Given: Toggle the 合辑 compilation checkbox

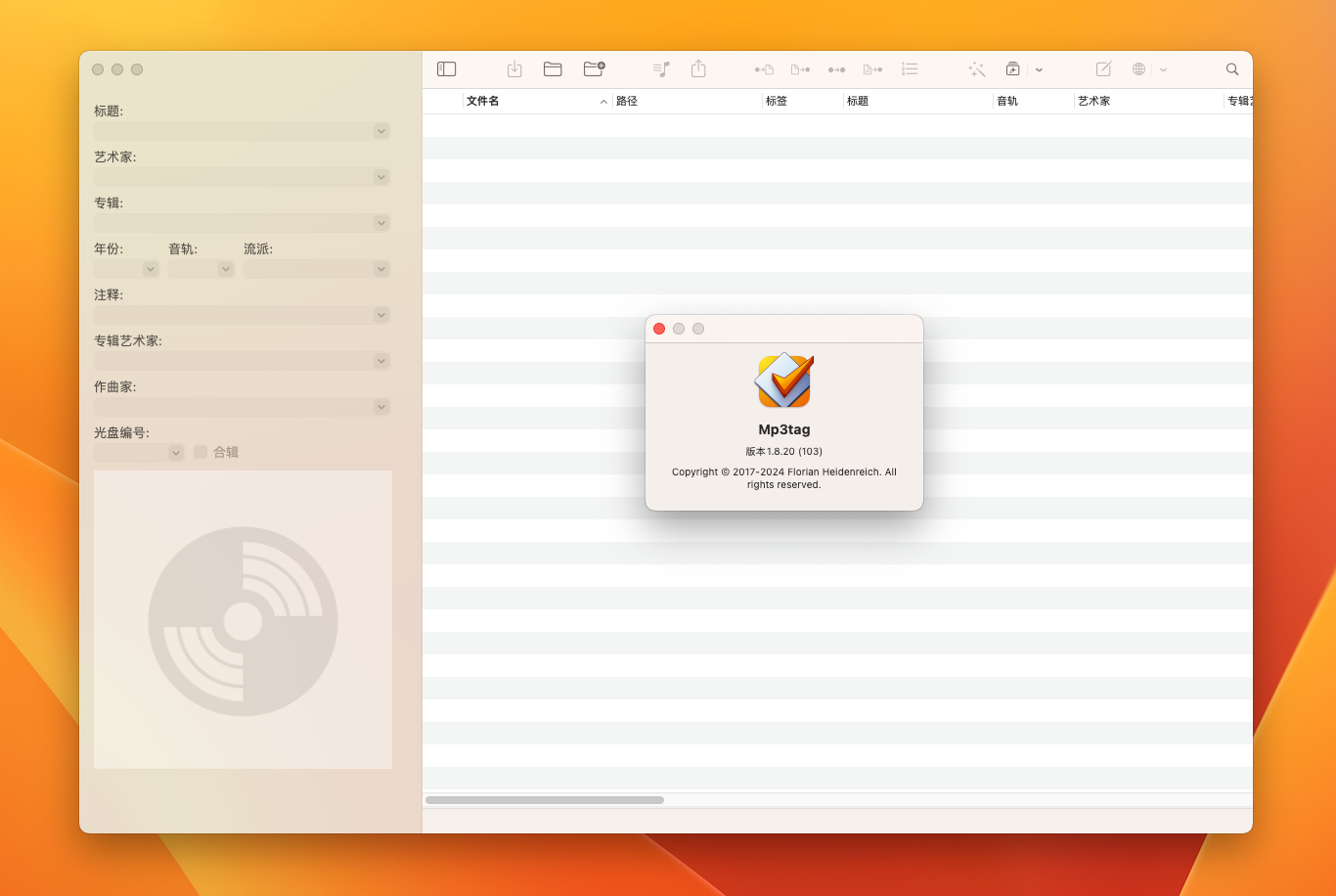Looking at the screenshot, I should pos(200,452).
